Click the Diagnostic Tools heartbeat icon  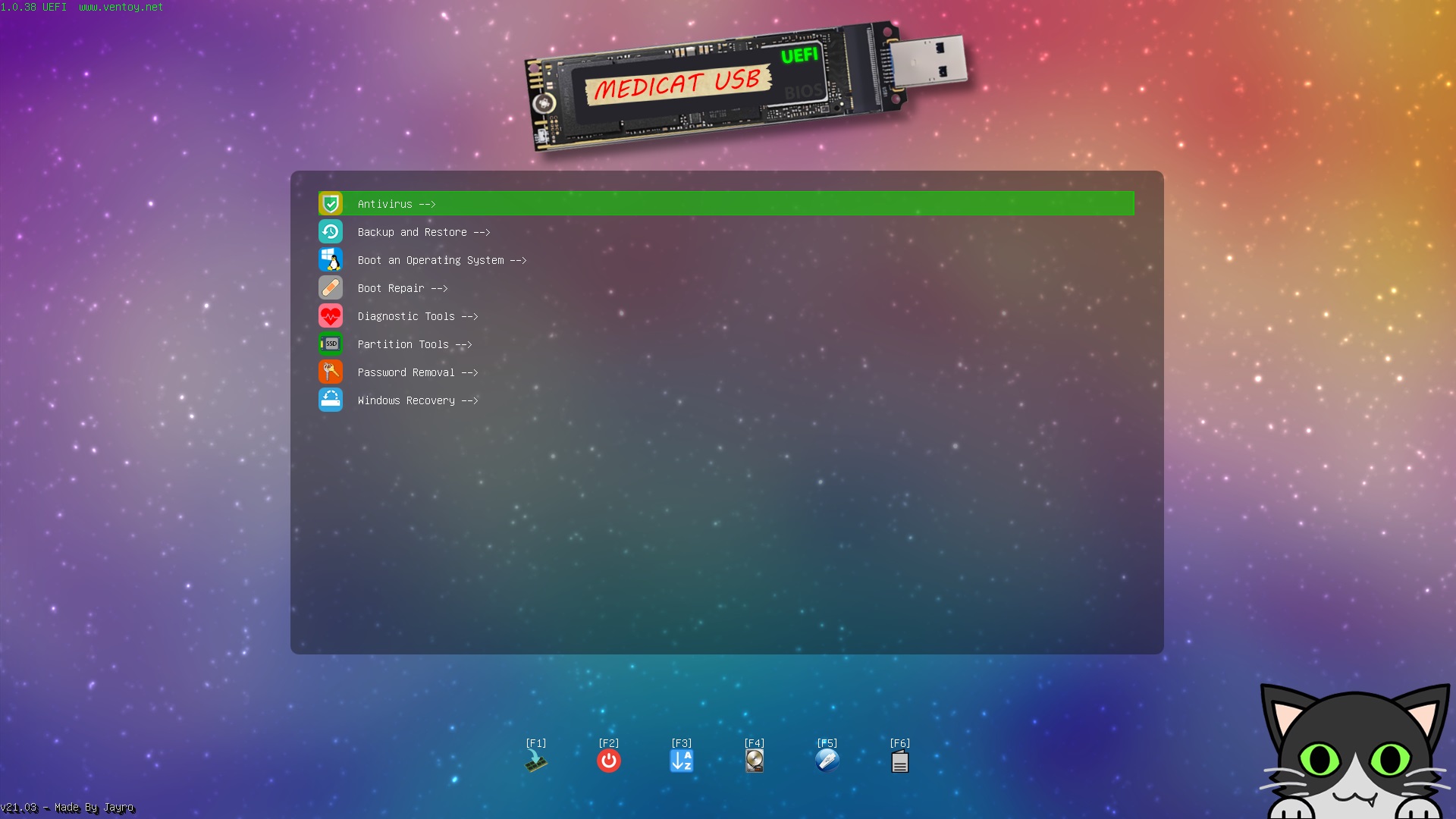(331, 316)
